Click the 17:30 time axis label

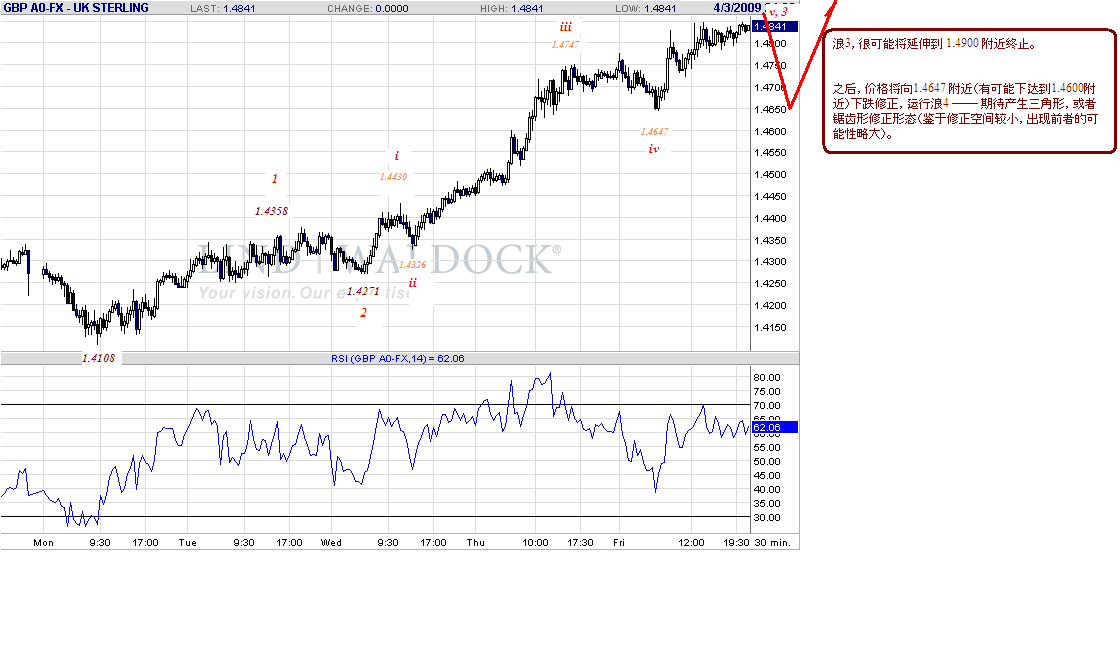click(580, 543)
